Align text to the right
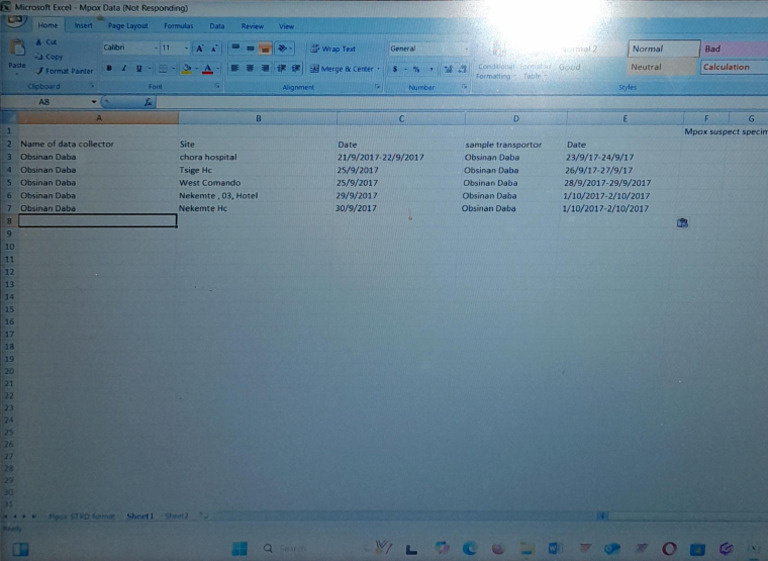Image resolution: width=768 pixels, height=561 pixels. [x=265, y=68]
